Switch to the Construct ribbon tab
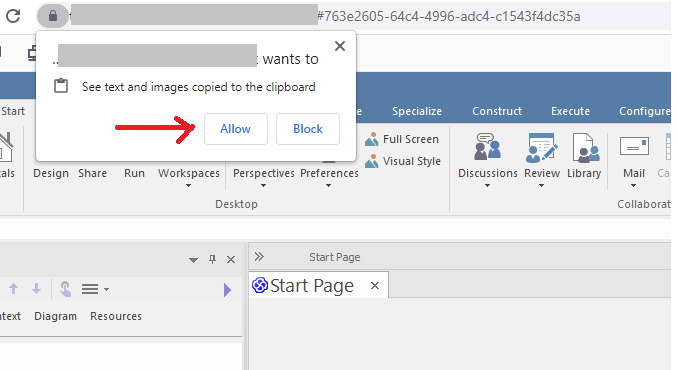This screenshot has width=678, height=370. 497,111
